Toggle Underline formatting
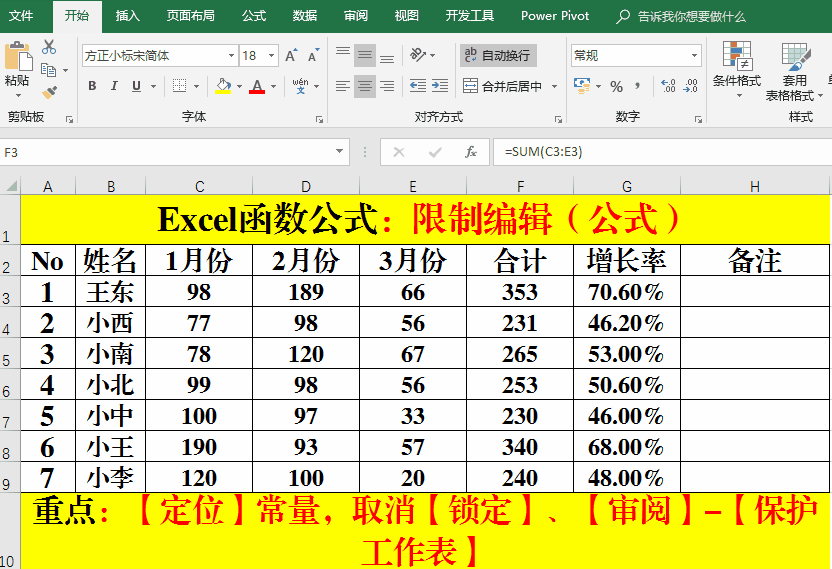832x569 pixels. point(136,86)
